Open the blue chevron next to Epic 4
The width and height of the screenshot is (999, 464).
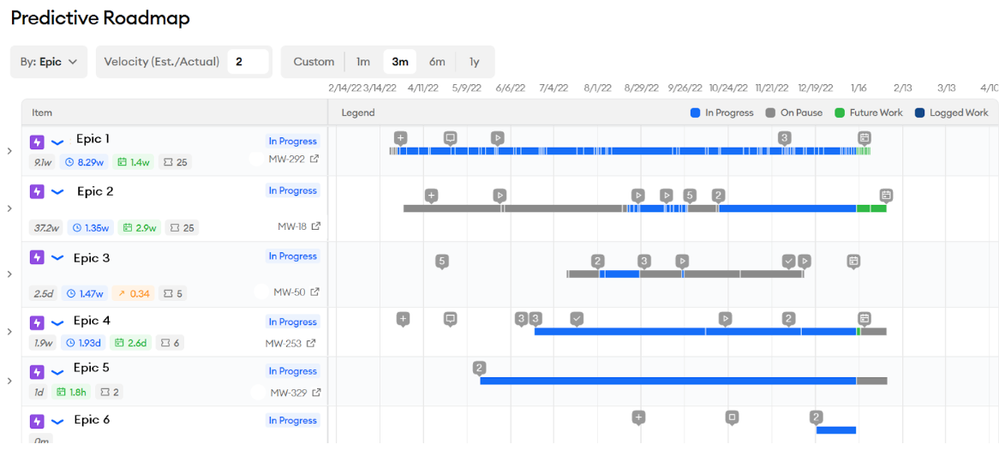[57, 323]
